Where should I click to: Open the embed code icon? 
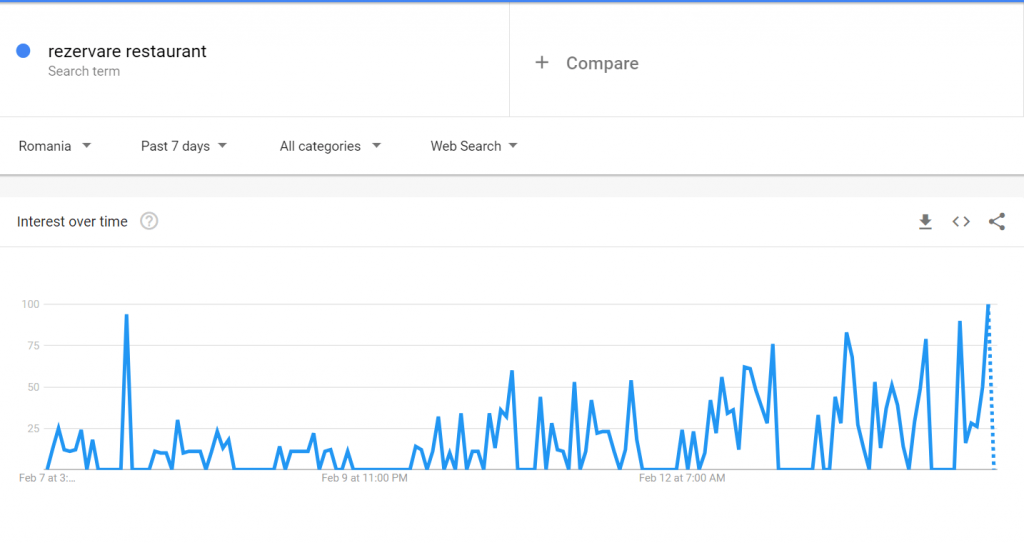click(961, 222)
